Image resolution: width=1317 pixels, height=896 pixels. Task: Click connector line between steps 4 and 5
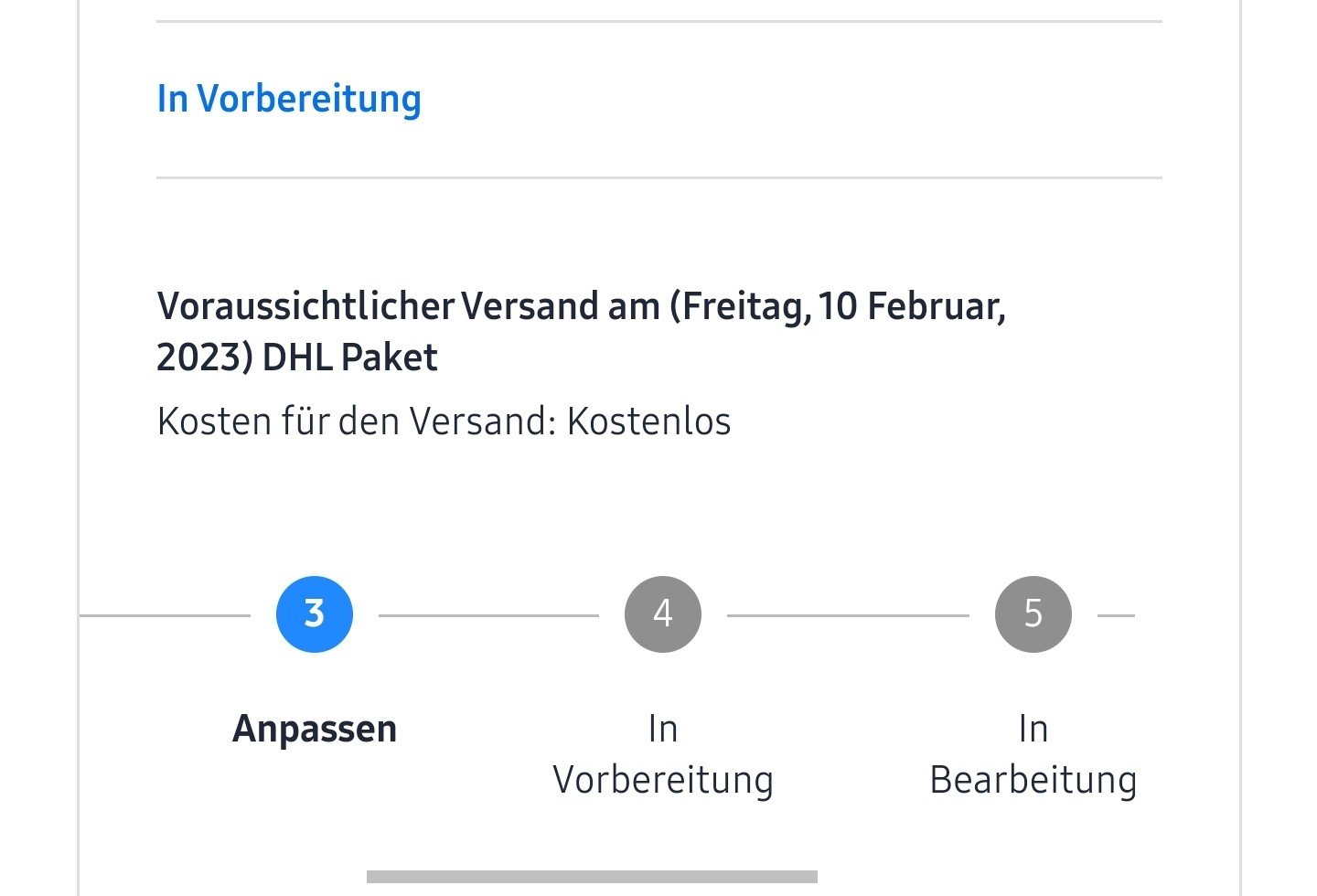click(x=848, y=615)
